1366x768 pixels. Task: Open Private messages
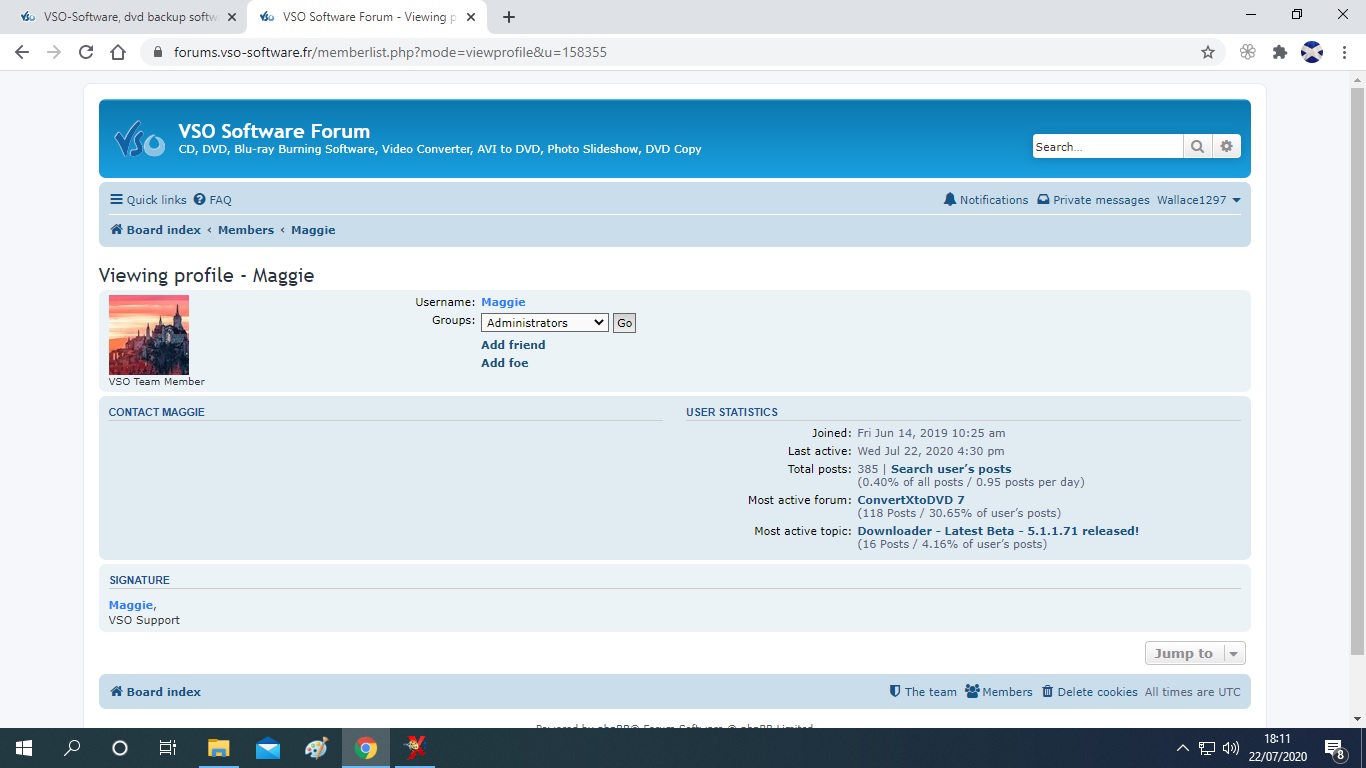(x=1094, y=200)
